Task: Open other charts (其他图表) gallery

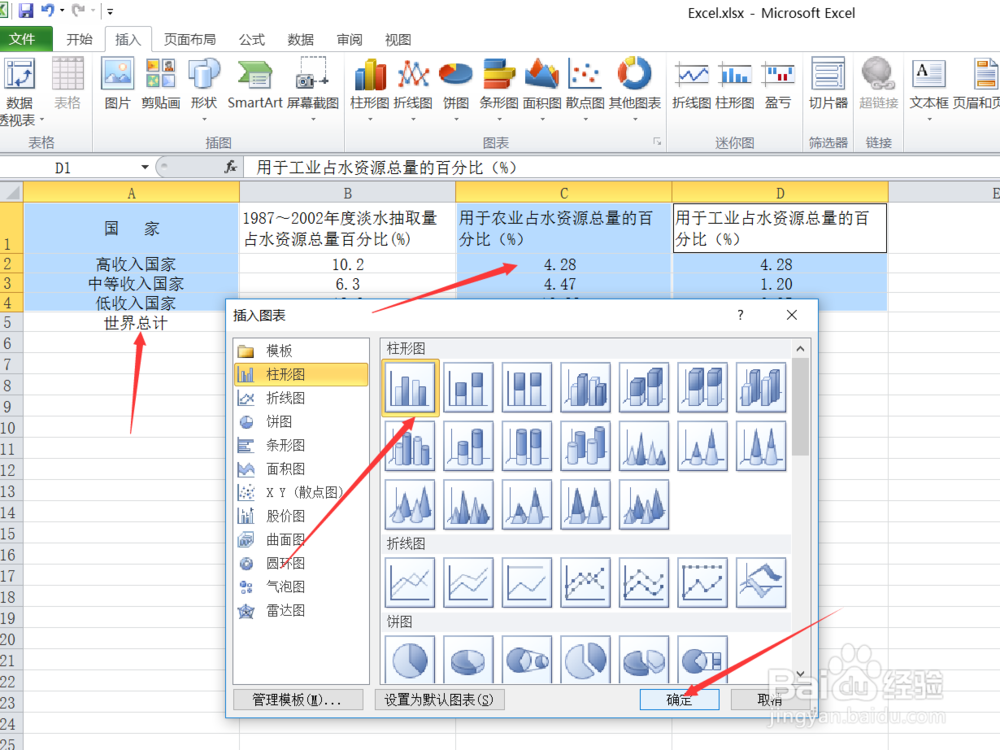Action: pos(635,89)
